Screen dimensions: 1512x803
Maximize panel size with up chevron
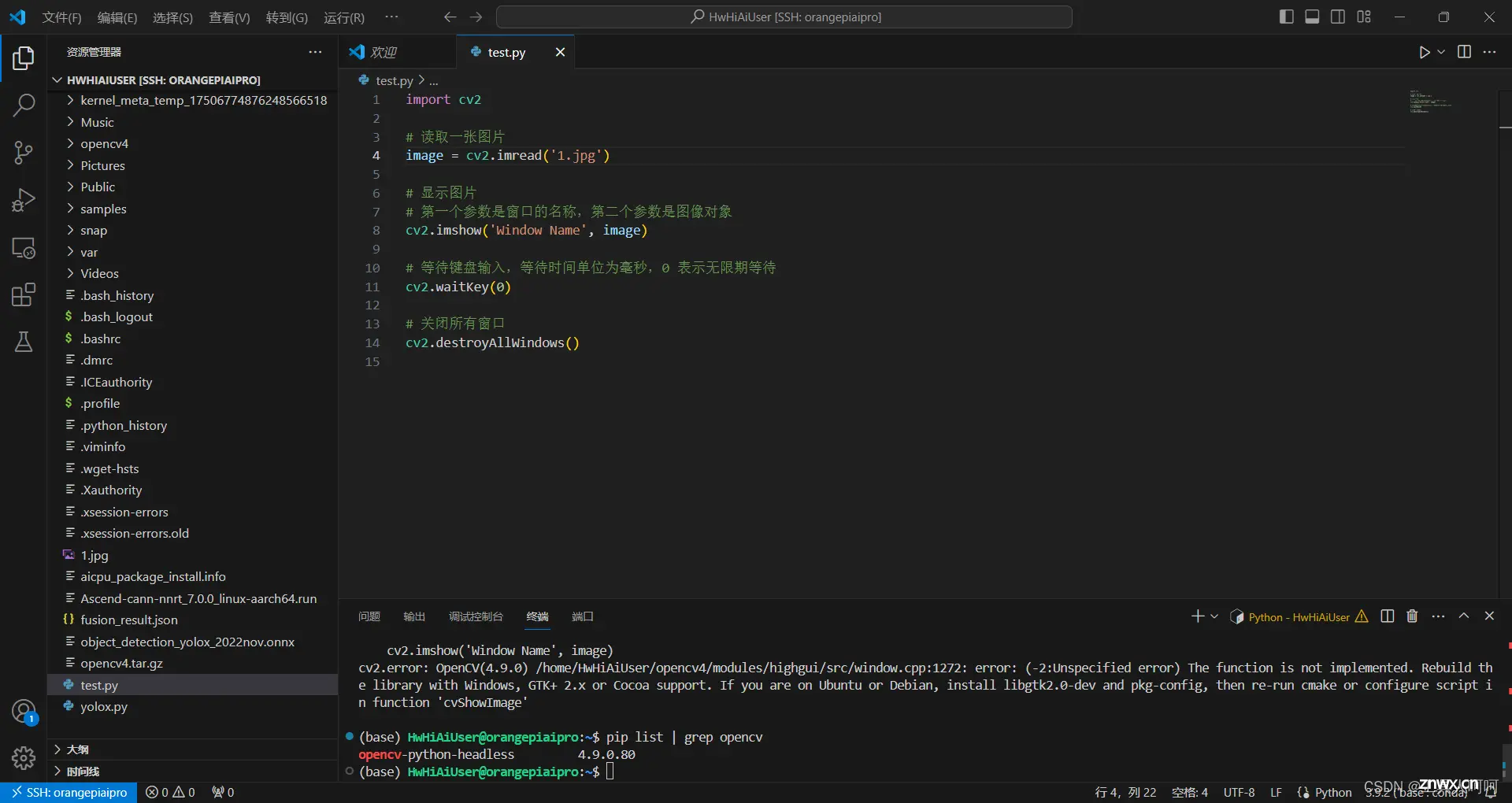1464,616
